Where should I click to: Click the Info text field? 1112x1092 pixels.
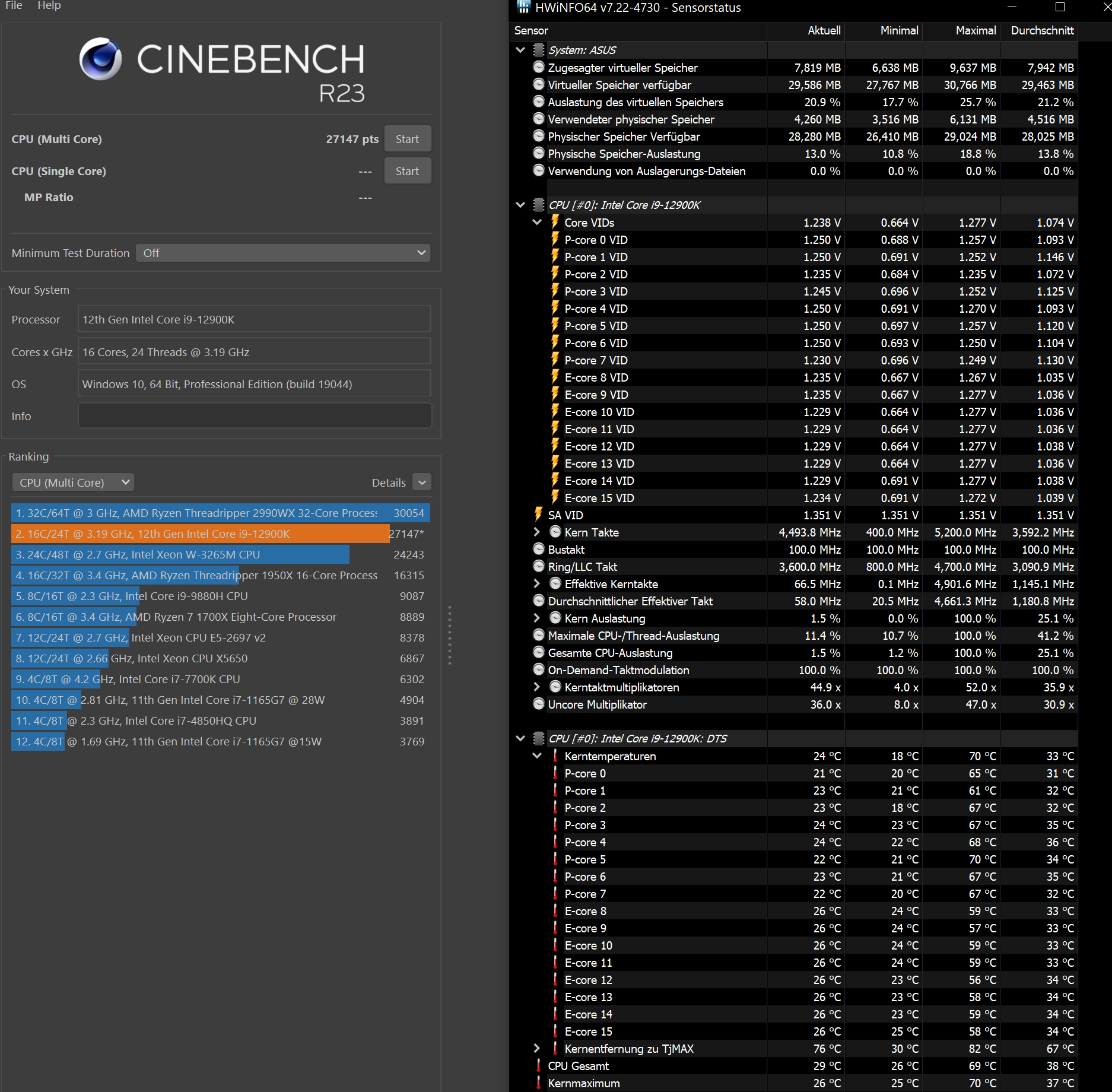pos(255,416)
